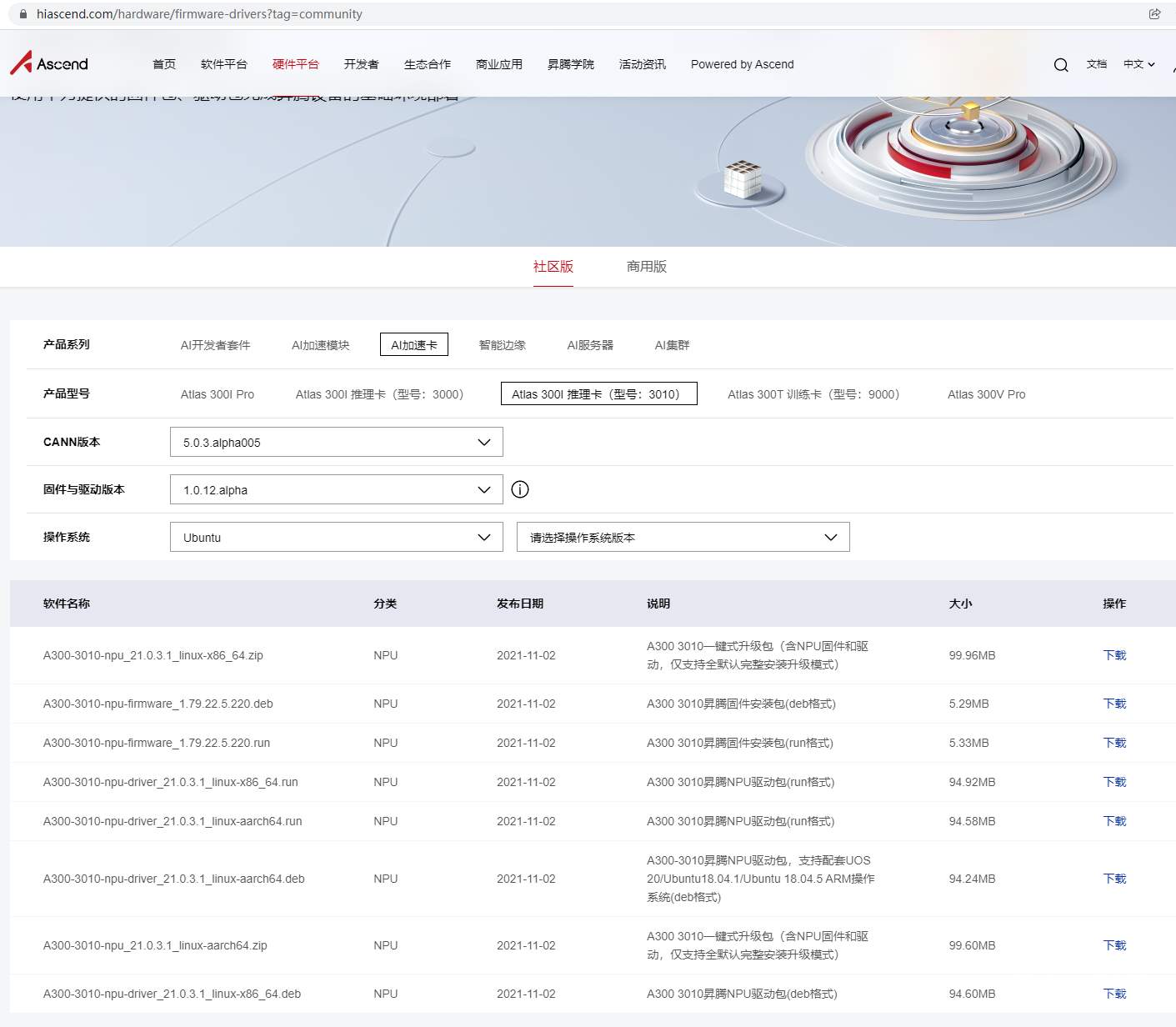Click description A300 3010昇腾NPU驱动包(deb格式)
The width and height of the screenshot is (1176, 1027).
pyautogui.click(x=742, y=994)
